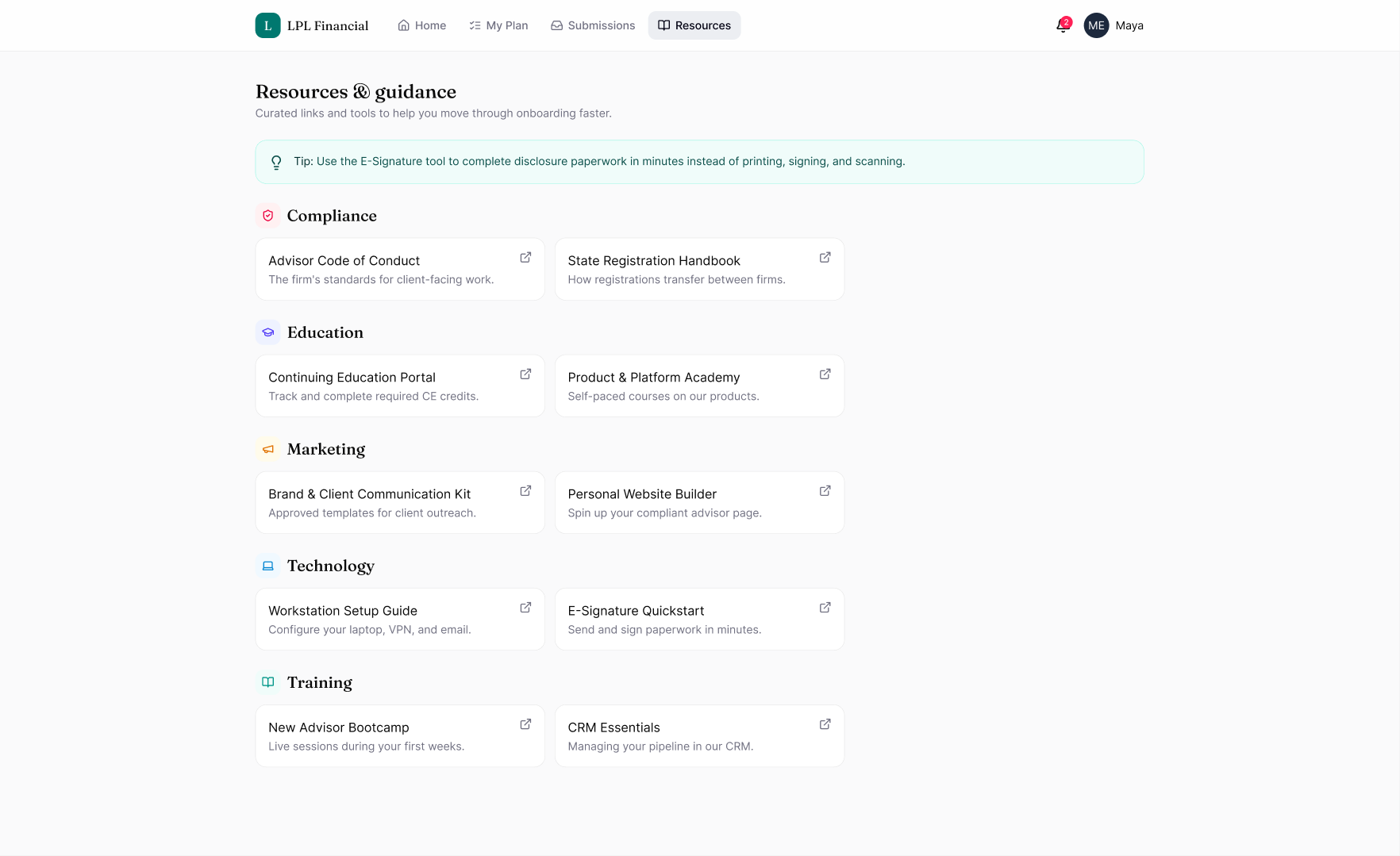
Task: Open the Brand & Client Communication Kit link
Action: [x=400, y=502]
